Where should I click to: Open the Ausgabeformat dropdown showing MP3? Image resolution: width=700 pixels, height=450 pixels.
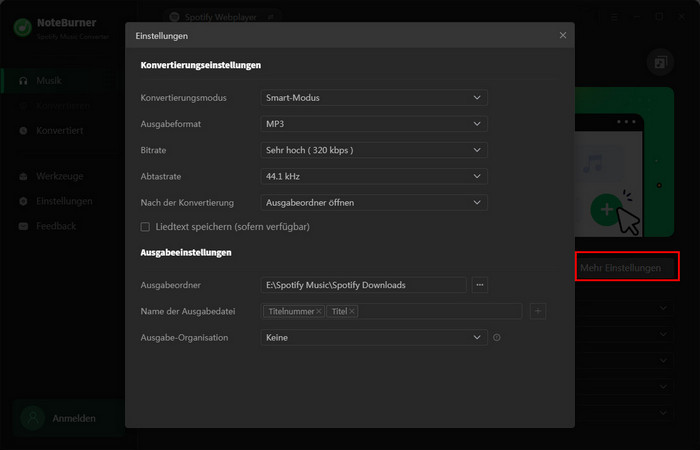click(373, 124)
